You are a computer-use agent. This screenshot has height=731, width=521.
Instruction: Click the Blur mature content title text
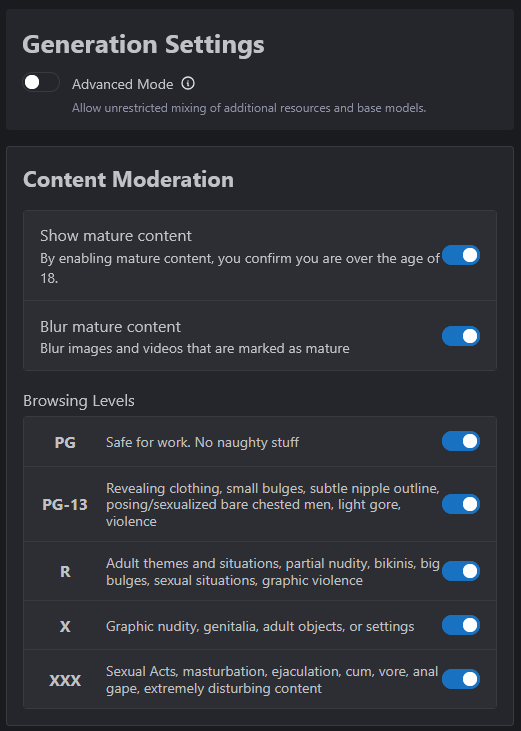(110, 327)
